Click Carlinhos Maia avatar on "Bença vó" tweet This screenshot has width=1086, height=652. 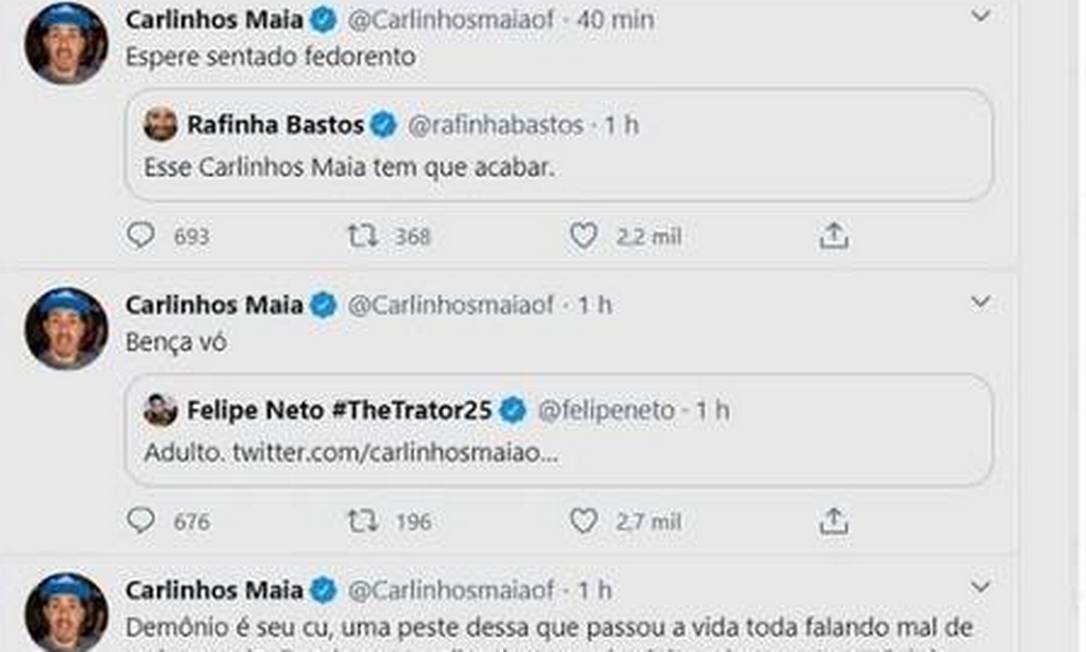click(x=66, y=328)
